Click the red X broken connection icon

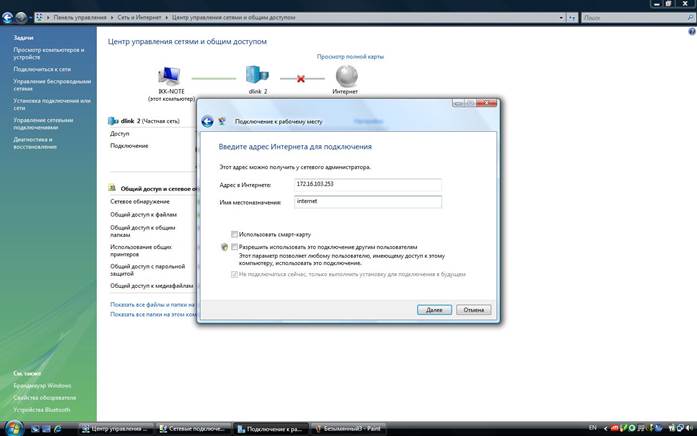(x=301, y=78)
